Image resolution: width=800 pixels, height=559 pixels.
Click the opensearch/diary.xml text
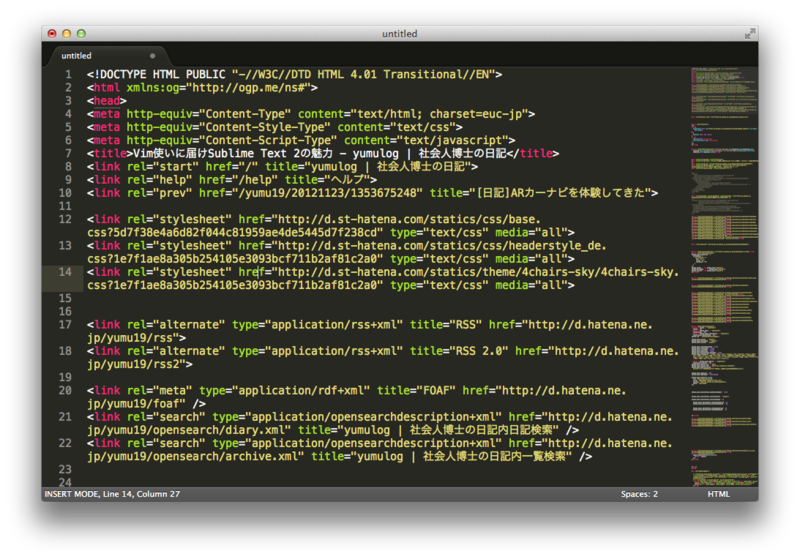[221, 430]
